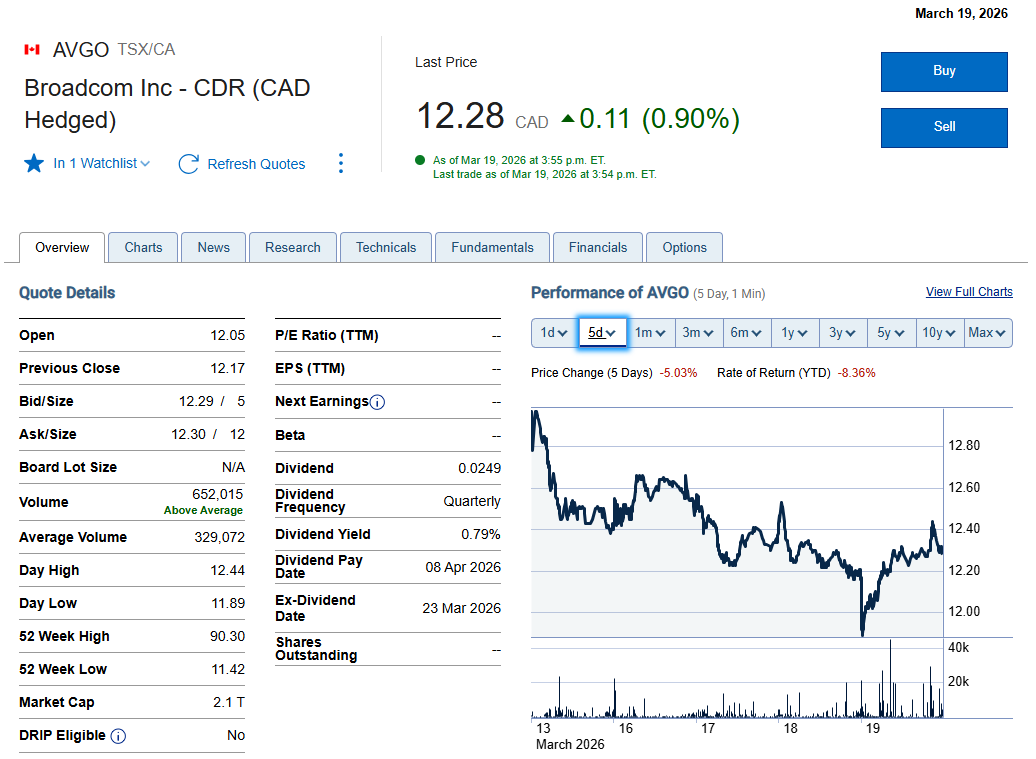Click the Previous Close value 12.17
This screenshot has width=1036, height=759.
pos(228,369)
